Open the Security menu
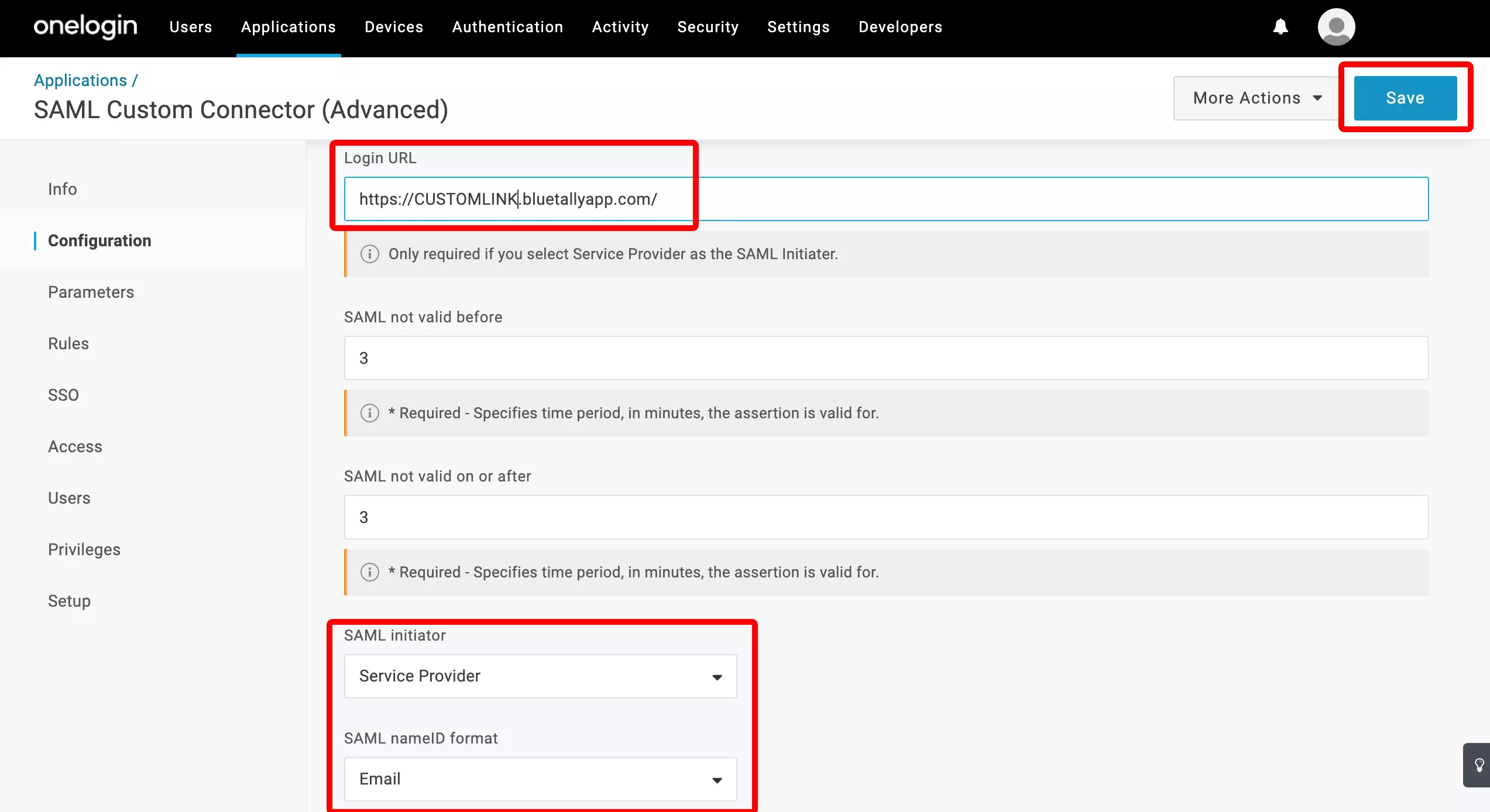Screen dimensions: 1490x812 (x=708, y=27)
